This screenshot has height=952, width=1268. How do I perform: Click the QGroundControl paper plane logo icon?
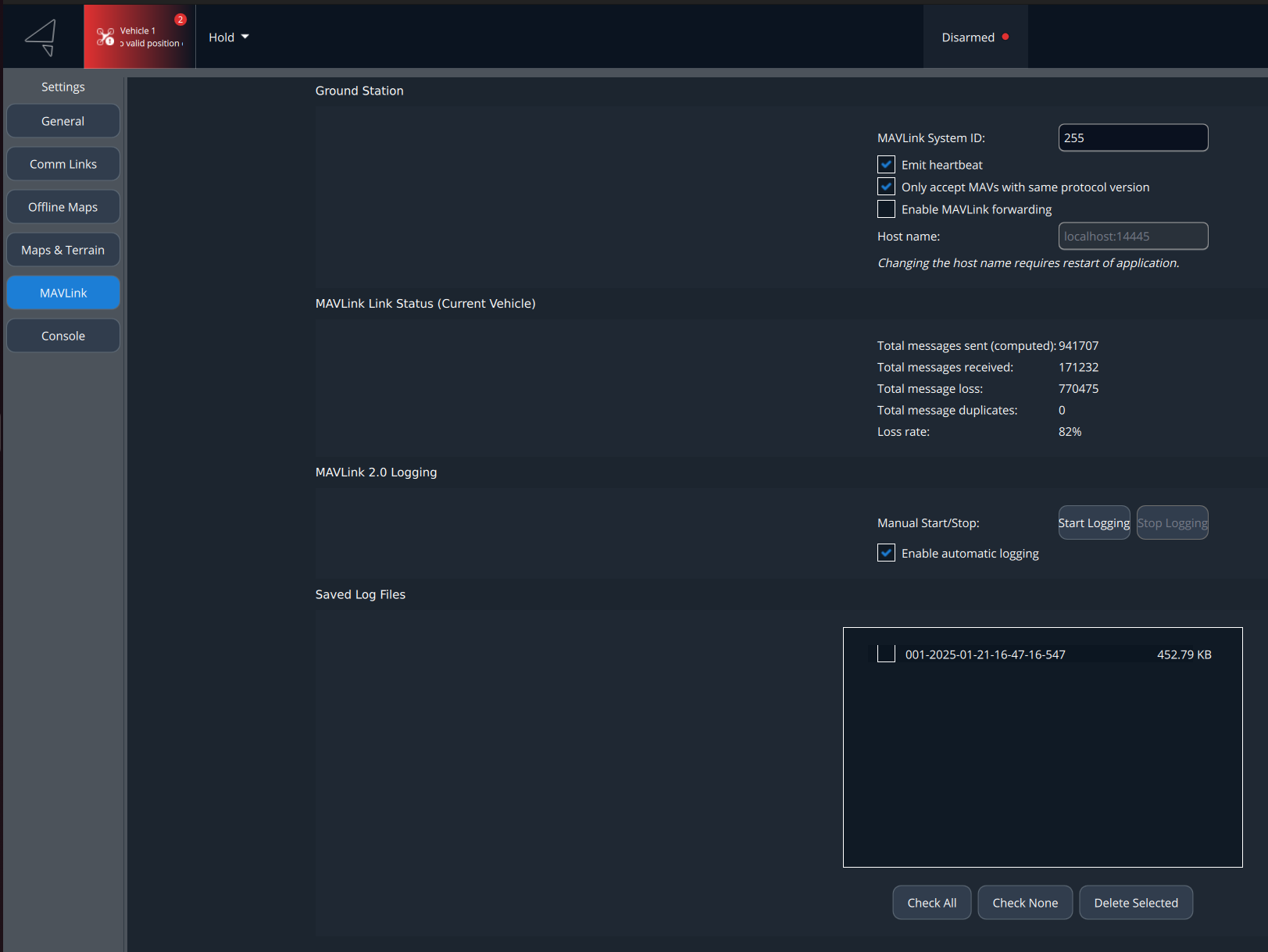[41, 37]
